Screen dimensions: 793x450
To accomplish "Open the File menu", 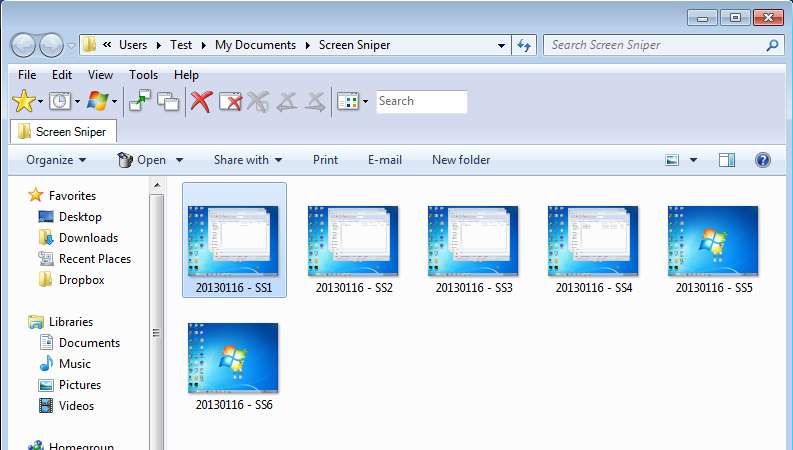I will (x=27, y=75).
